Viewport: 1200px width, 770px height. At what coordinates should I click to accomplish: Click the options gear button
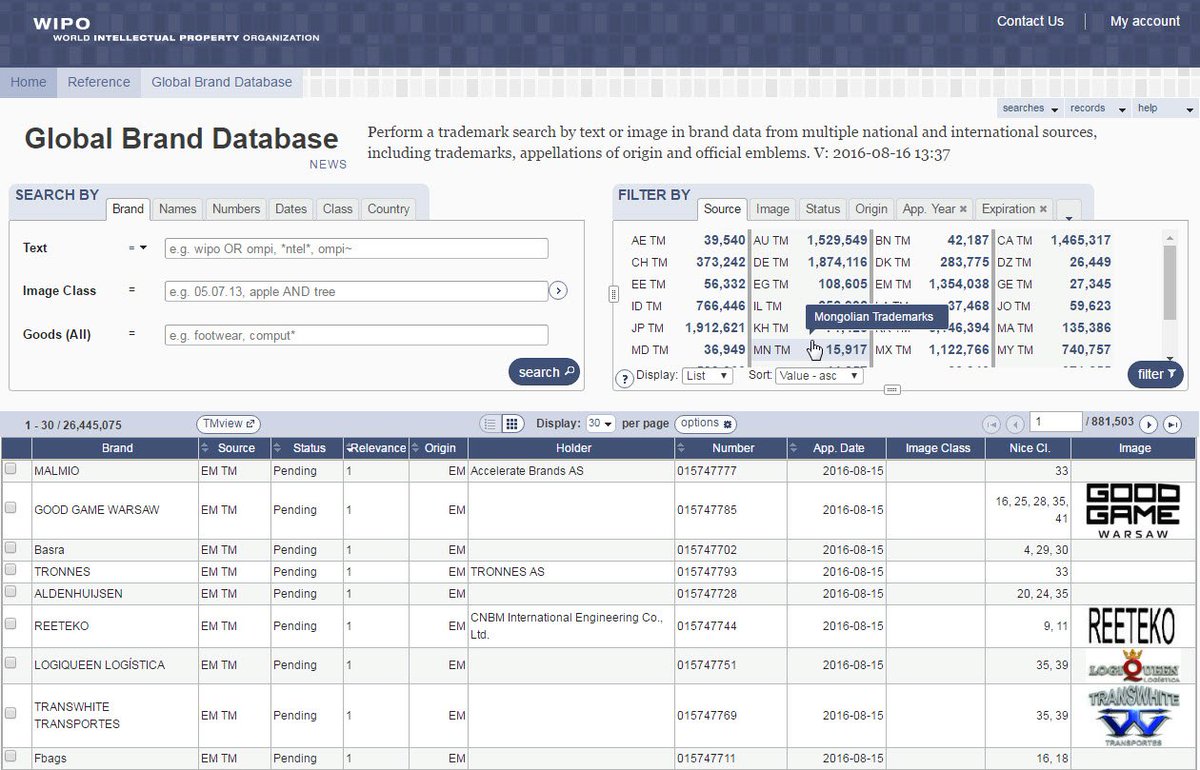[x=705, y=424]
